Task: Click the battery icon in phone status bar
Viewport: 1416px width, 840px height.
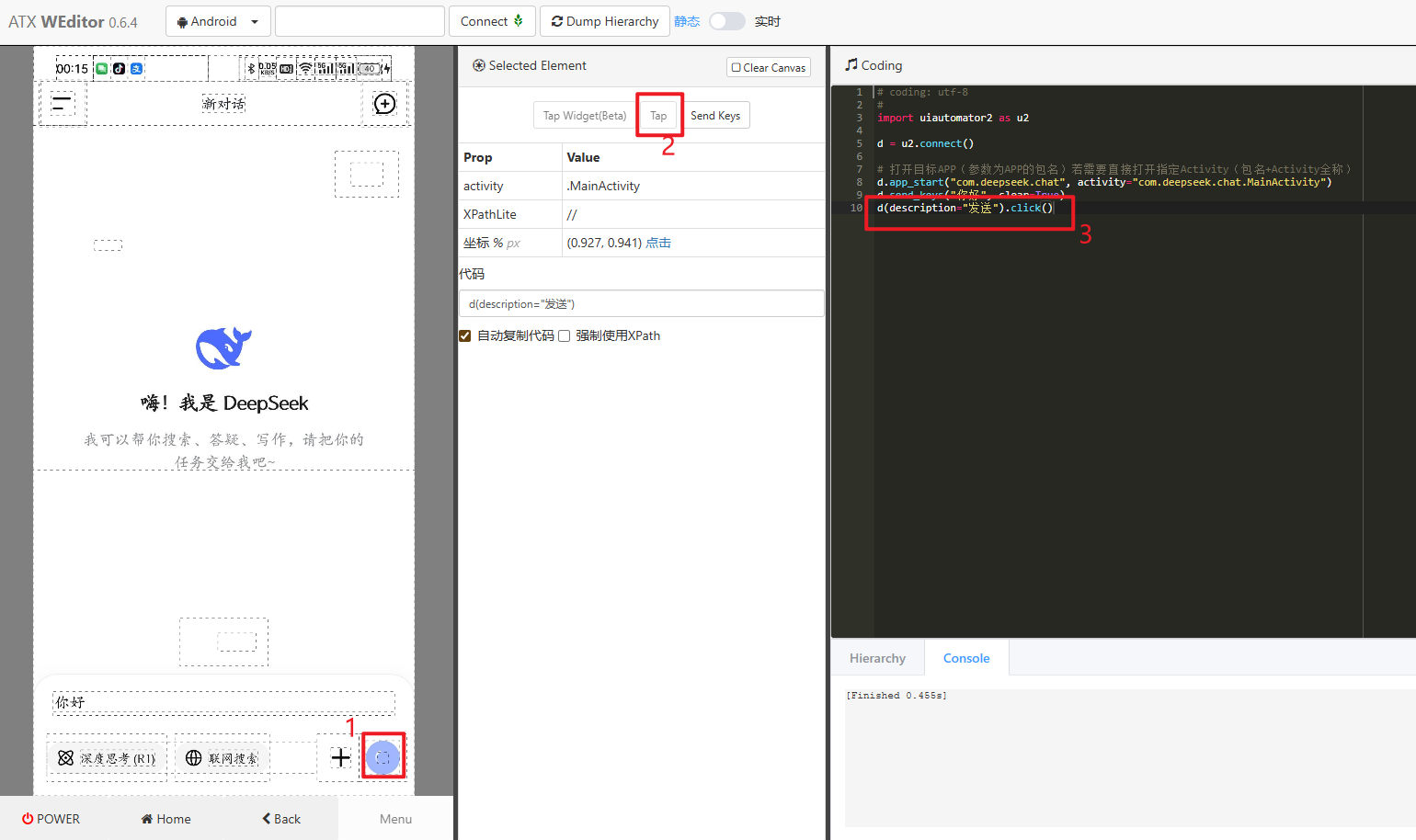Action: (x=370, y=68)
